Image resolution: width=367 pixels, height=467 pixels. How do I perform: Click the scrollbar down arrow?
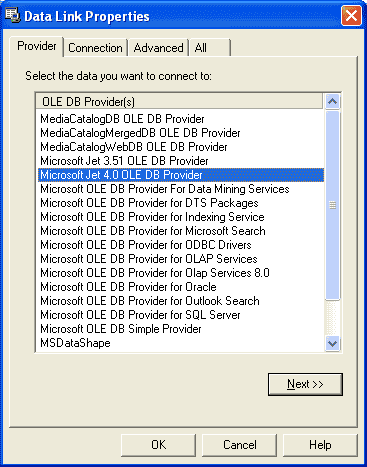tap(332, 343)
